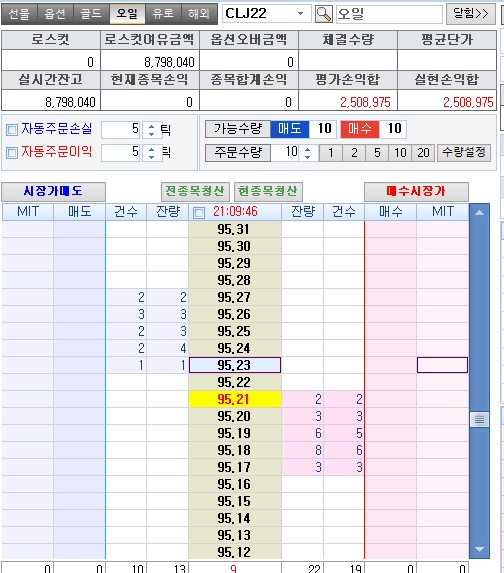
Task: Open the 수량설정 quantity settings
Action: tap(464, 153)
